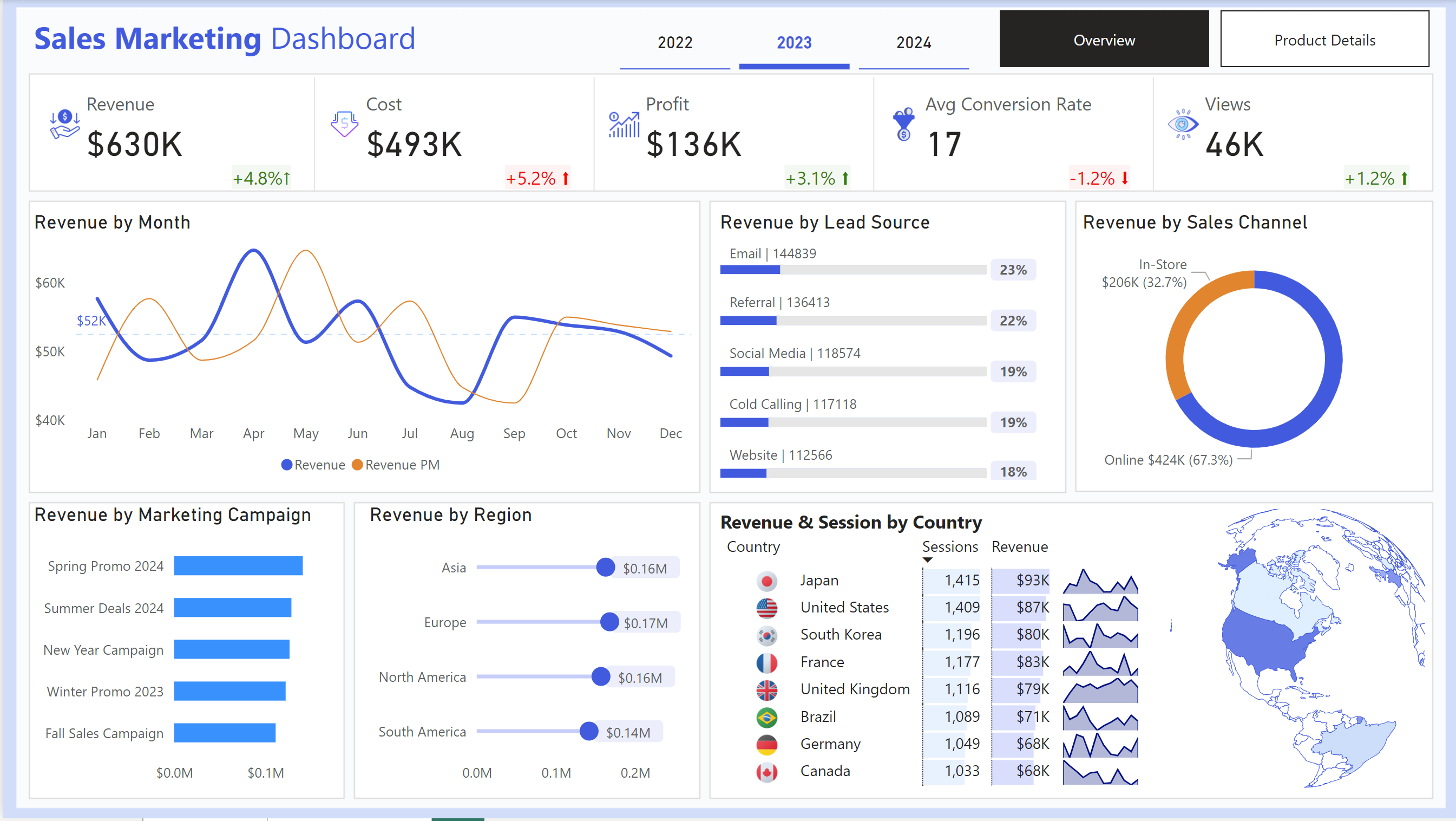Select the Summer Deals 2024 bar
Screen dimensions: 1456x821
pos(232,608)
